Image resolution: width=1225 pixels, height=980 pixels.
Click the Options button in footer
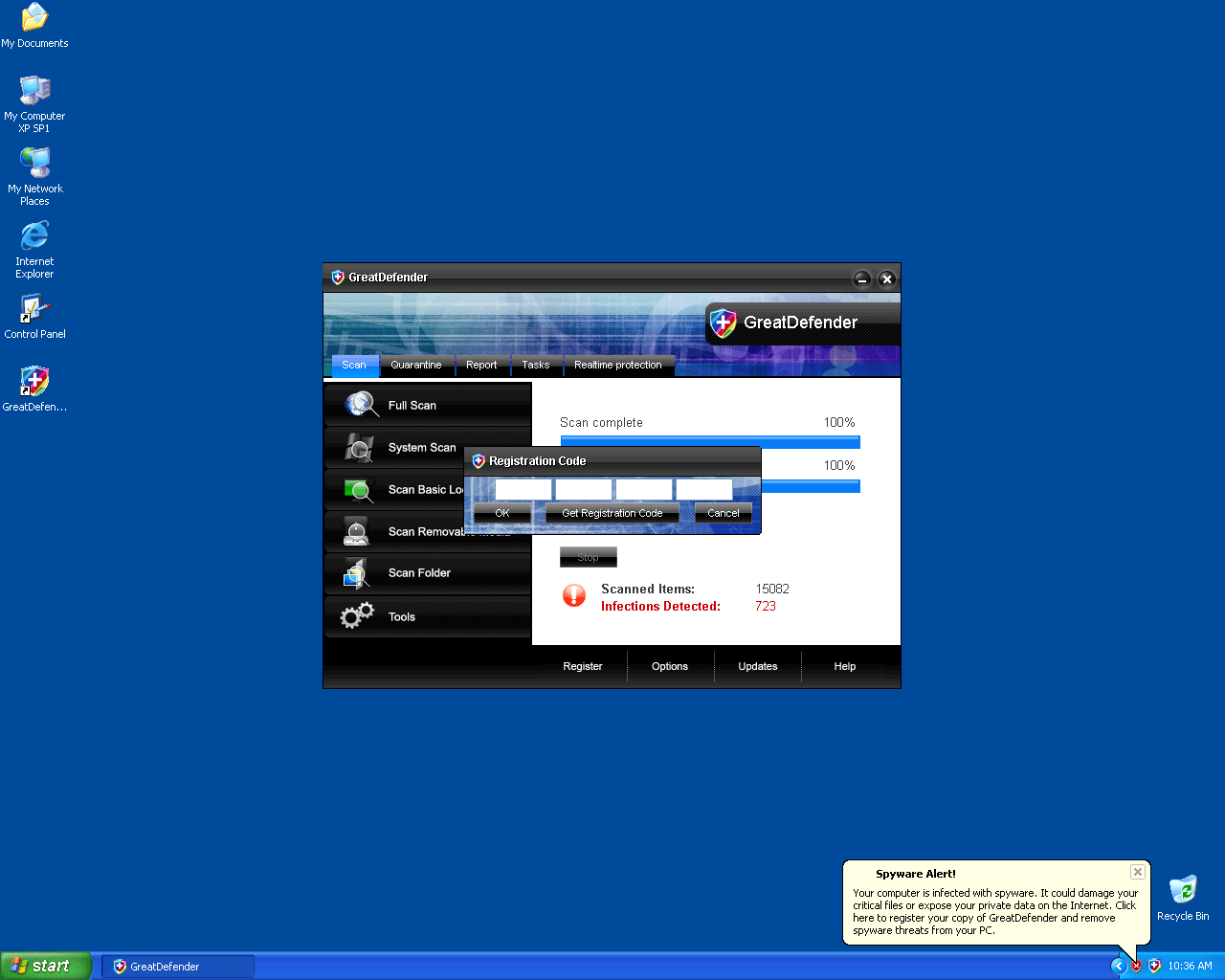(670, 666)
